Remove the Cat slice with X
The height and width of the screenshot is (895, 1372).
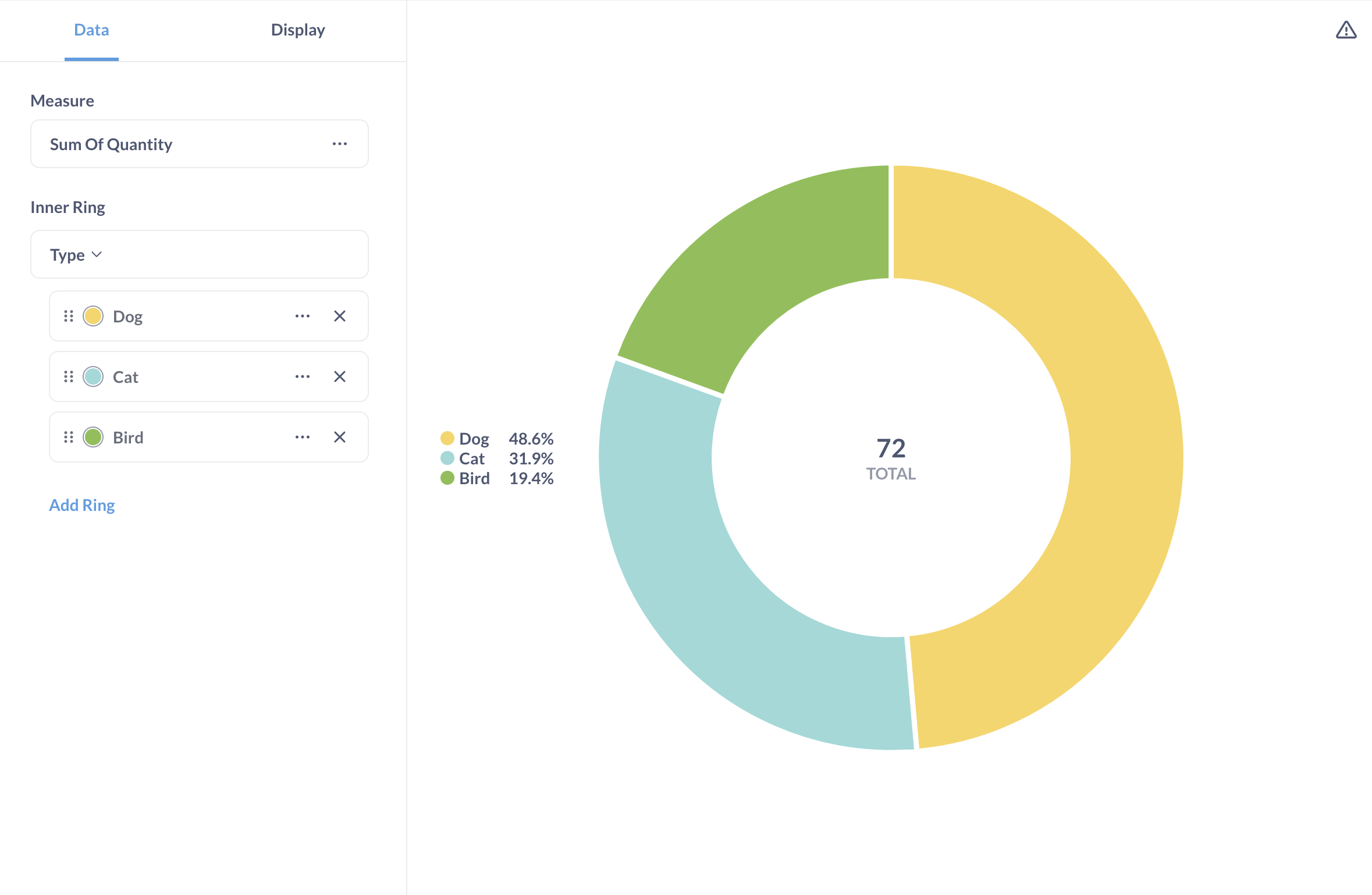pos(340,377)
